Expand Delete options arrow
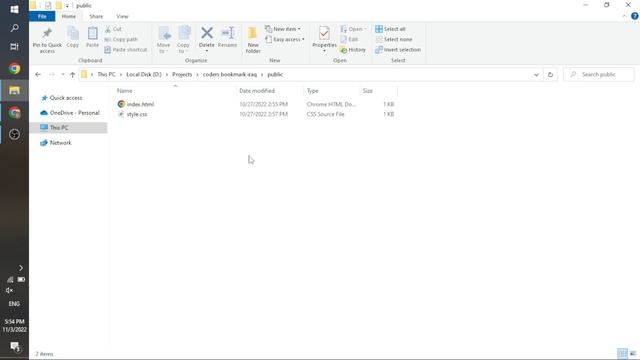 point(207,51)
